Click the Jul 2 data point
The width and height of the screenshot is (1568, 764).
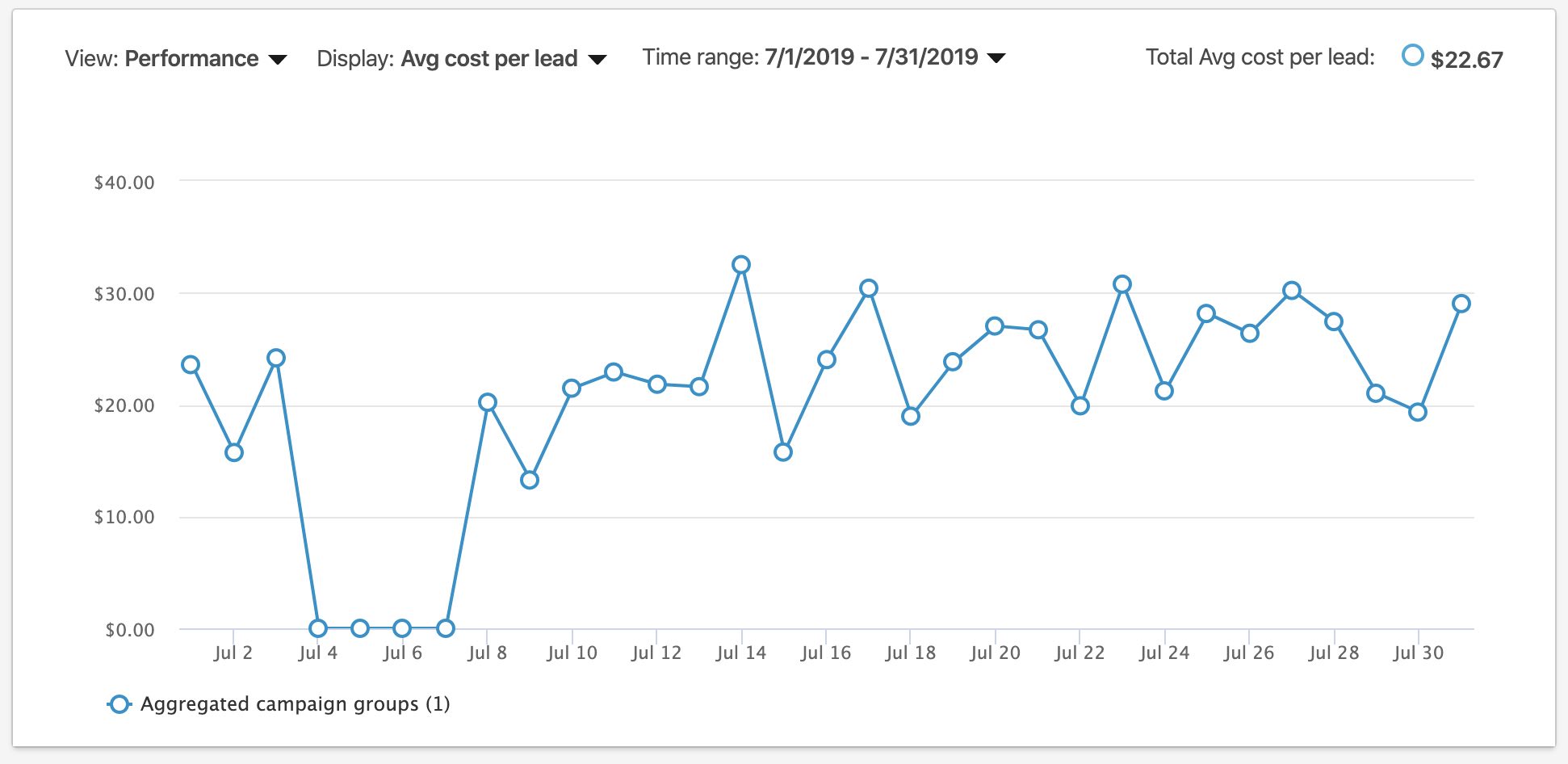pos(234,452)
